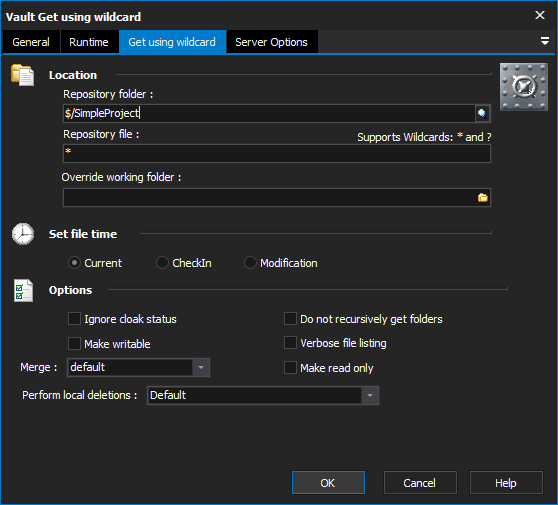
Task: Click the Set file time clock icon
Action: pos(23,234)
